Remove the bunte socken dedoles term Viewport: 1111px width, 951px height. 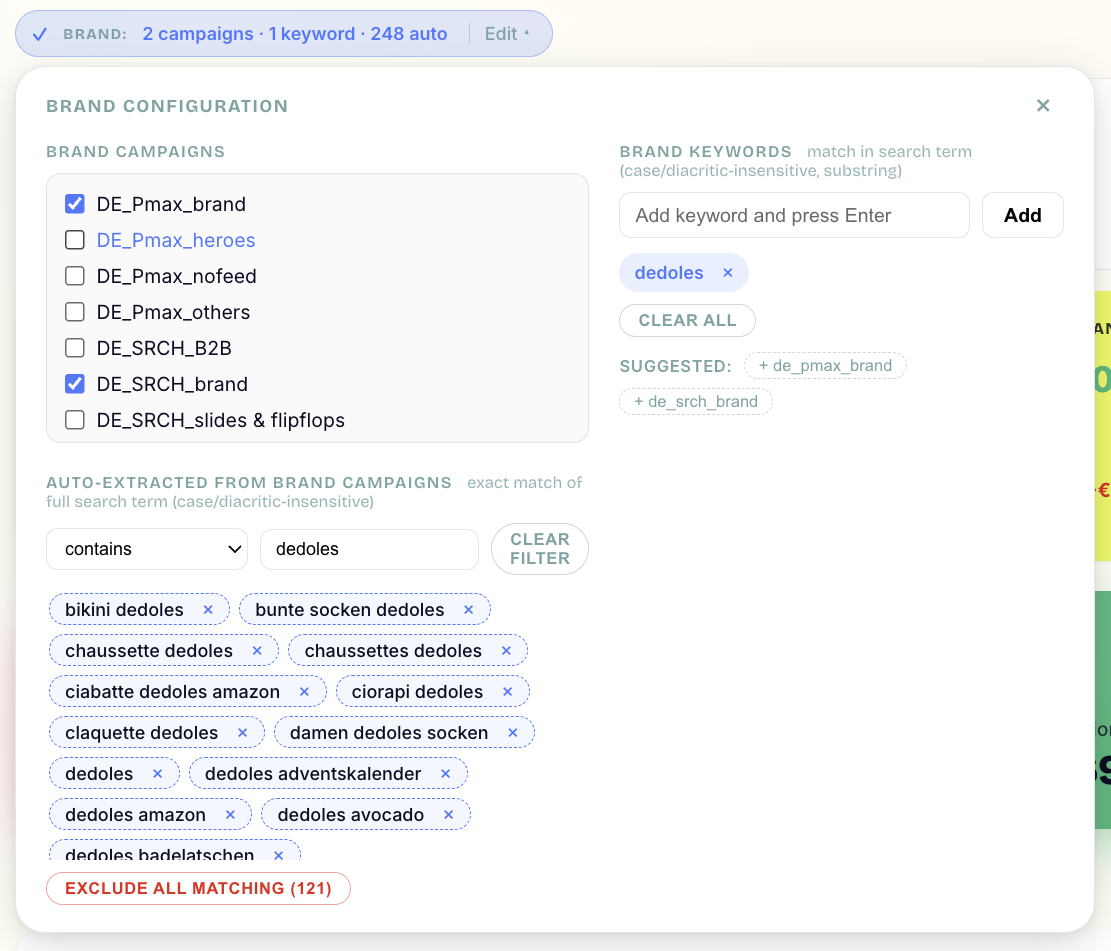point(468,610)
